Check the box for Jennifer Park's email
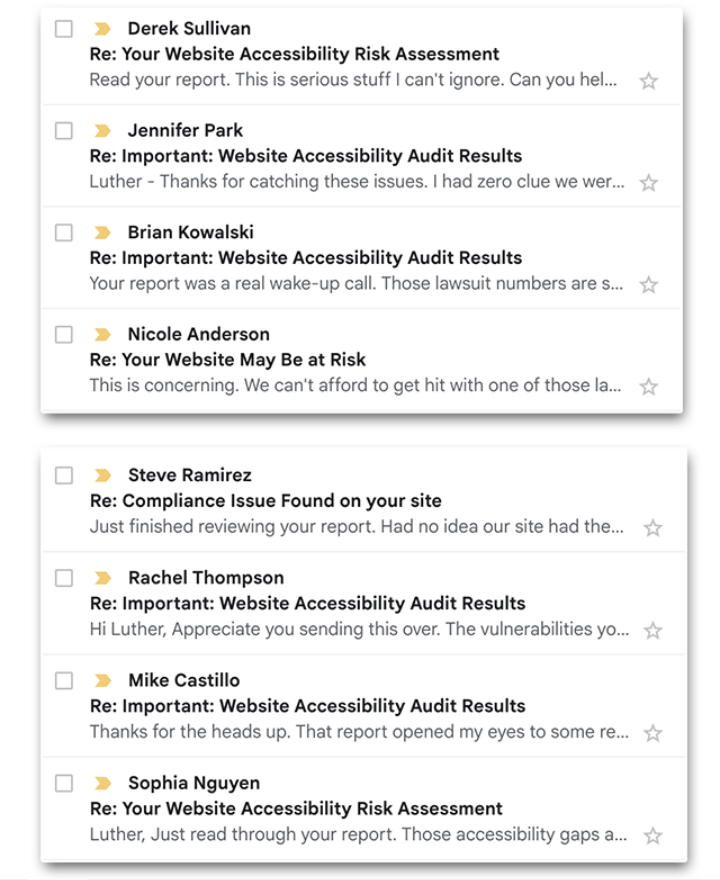 point(64,131)
